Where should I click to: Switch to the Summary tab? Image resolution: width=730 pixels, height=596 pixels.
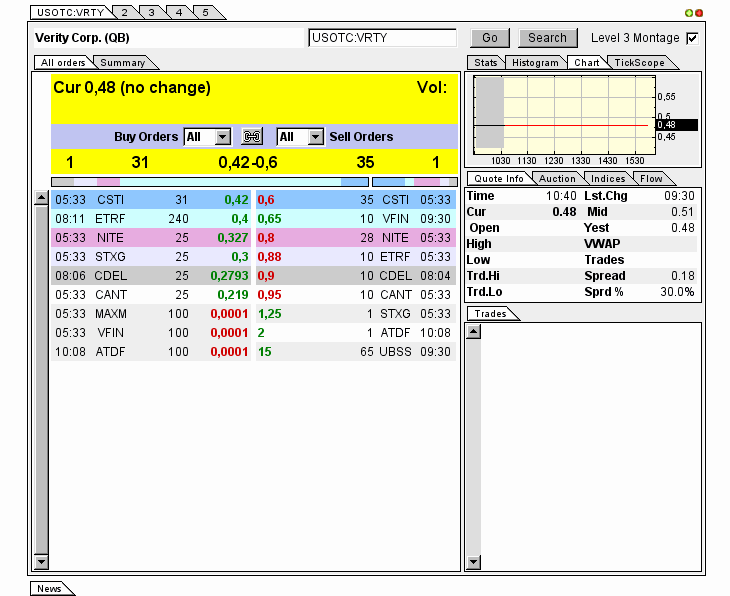[x=122, y=63]
